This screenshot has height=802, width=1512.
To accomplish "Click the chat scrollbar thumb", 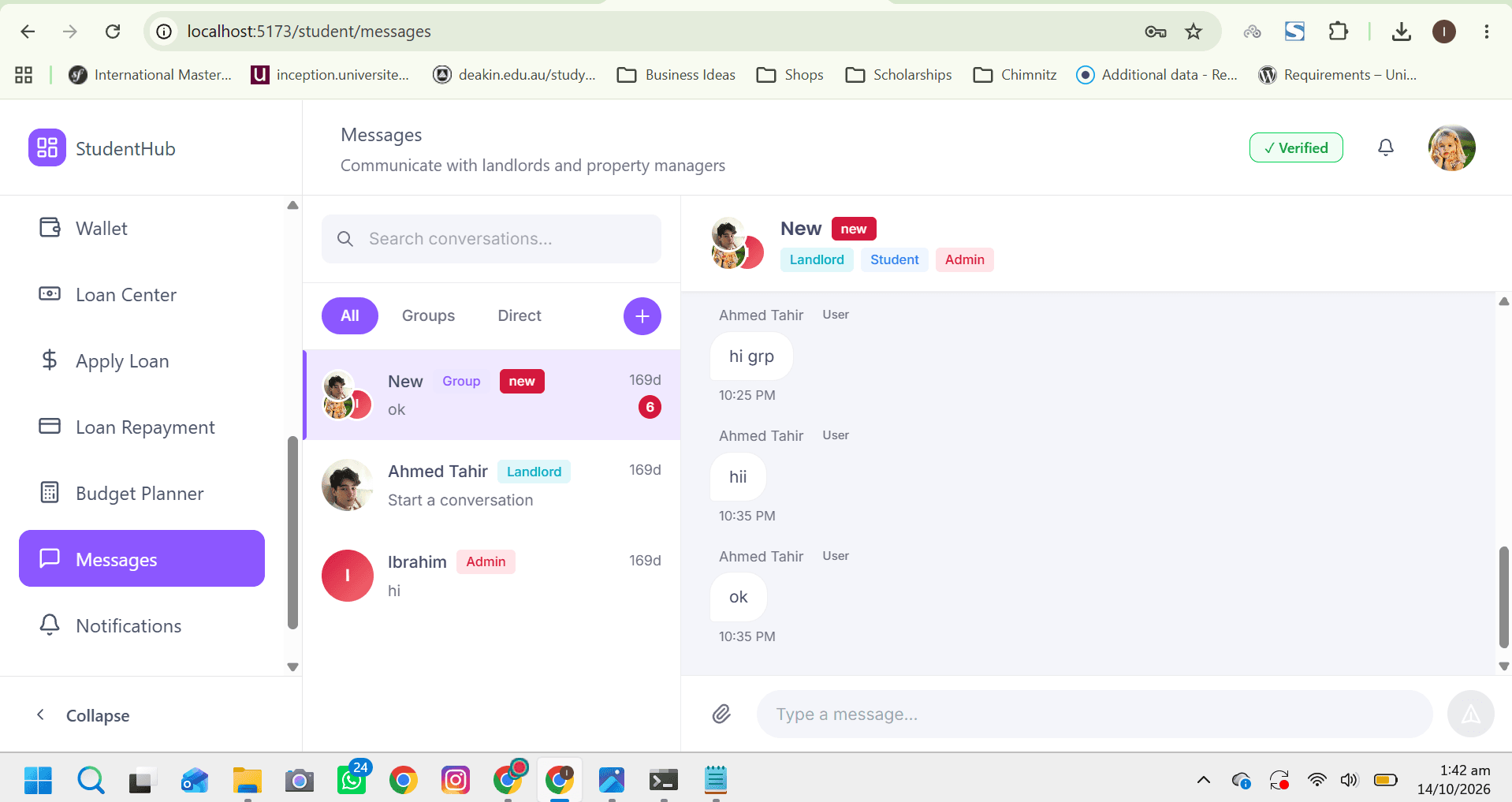I will [1504, 597].
